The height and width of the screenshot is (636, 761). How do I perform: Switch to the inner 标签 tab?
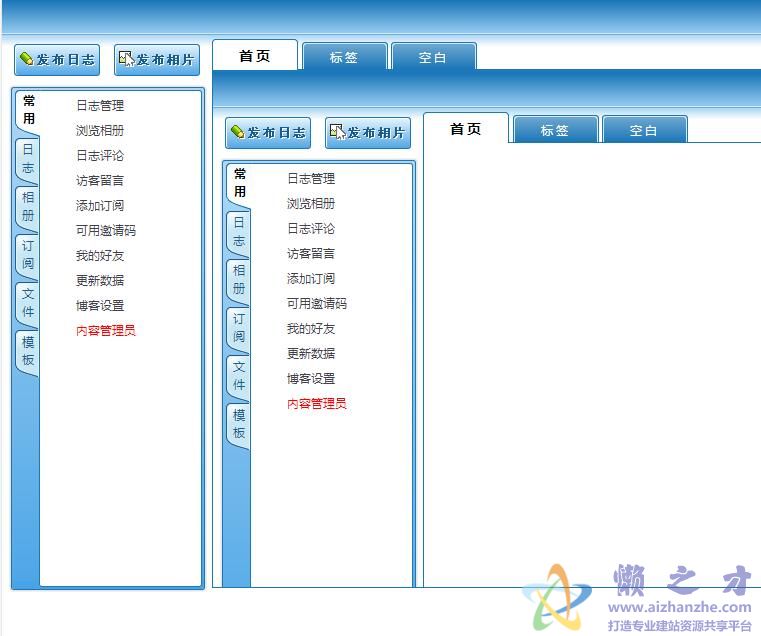click(555, 130)
